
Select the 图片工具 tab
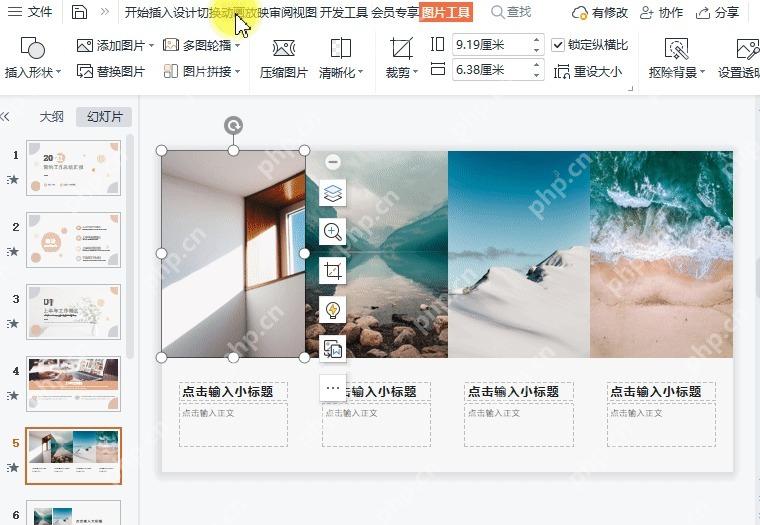click(x=446, y=12)
